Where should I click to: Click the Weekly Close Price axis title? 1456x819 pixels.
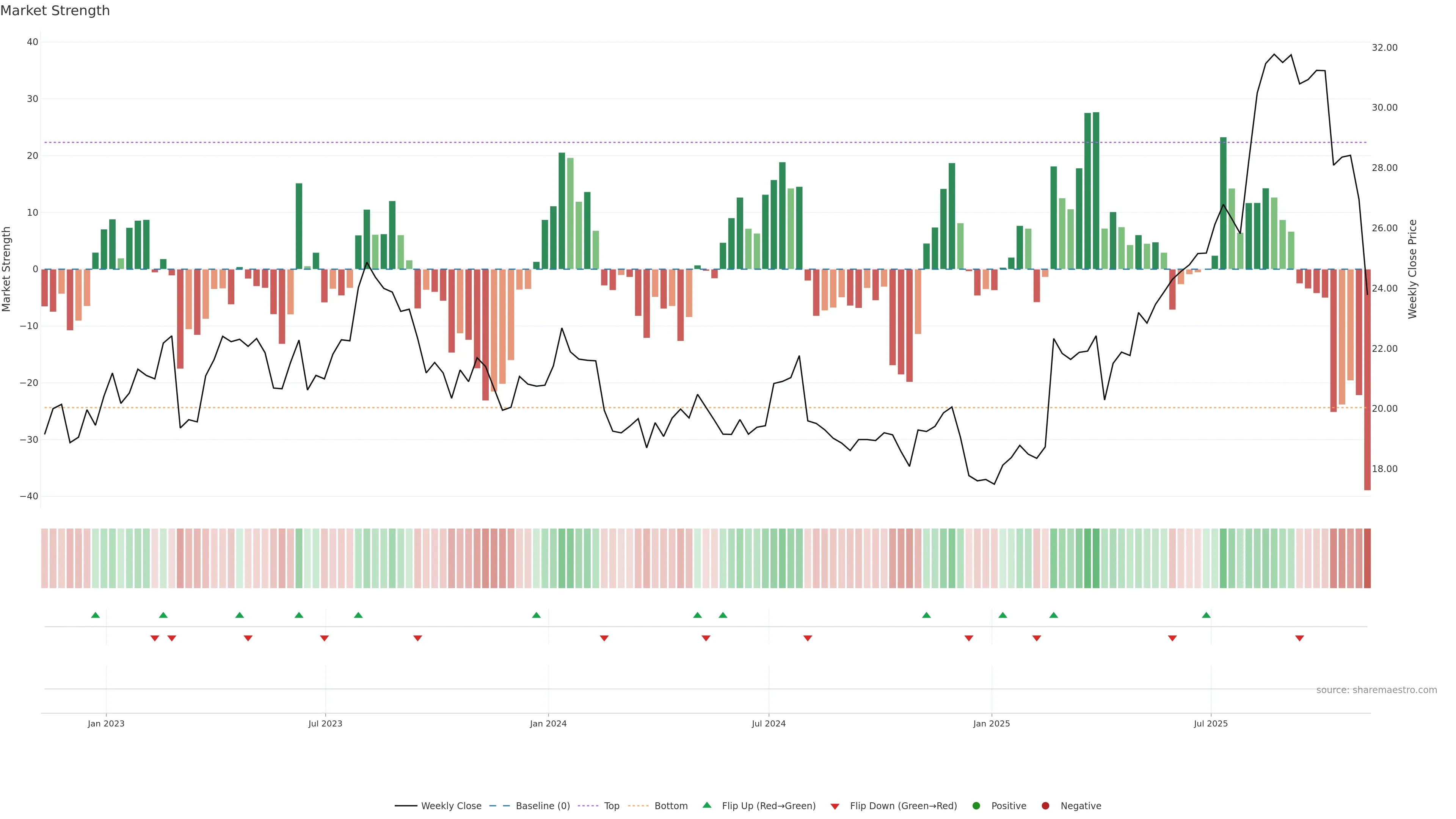click(x=1412, y=269)
